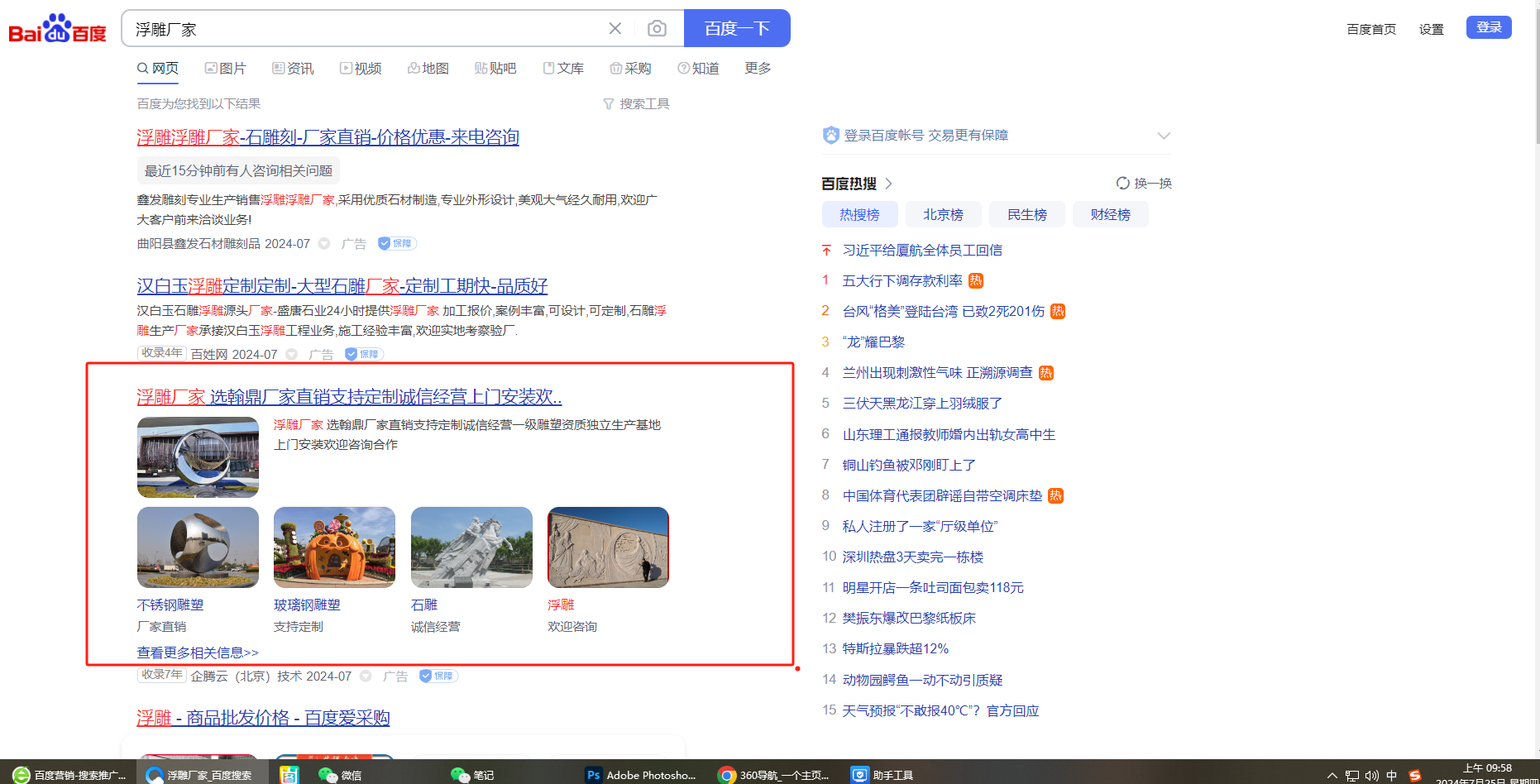Expand the login protection notice chevron
Screen dimensions: 1540x784
point(1164,136)
